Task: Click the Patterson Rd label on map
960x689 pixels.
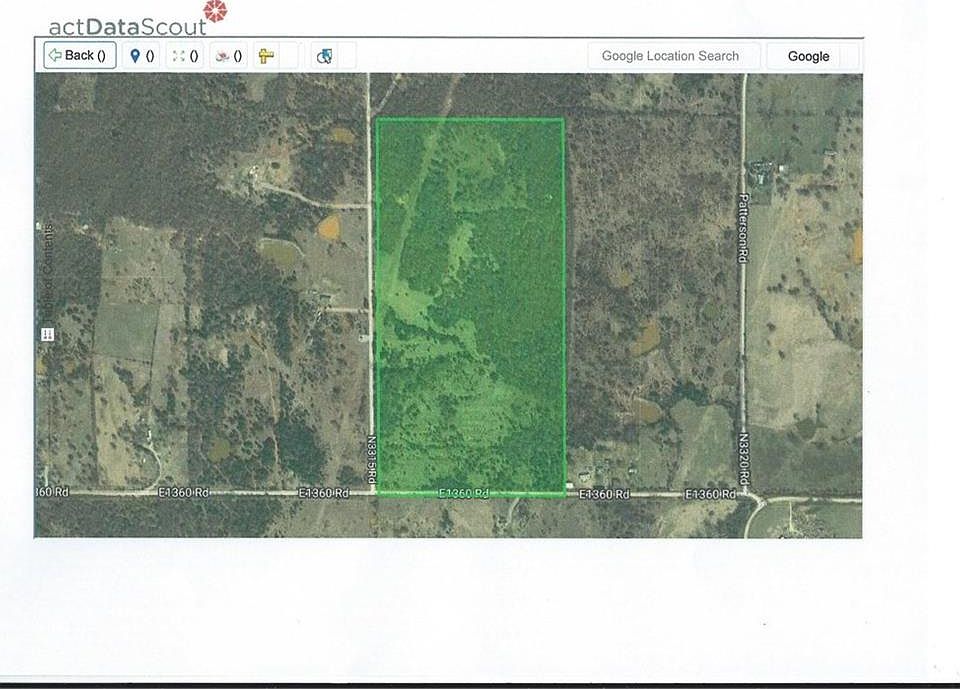Action: [x=744, y=228]
